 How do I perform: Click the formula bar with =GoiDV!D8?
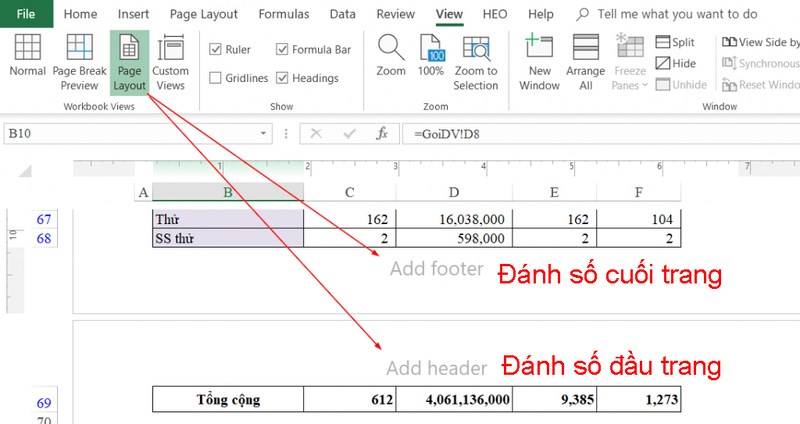(x=601, y=134)
